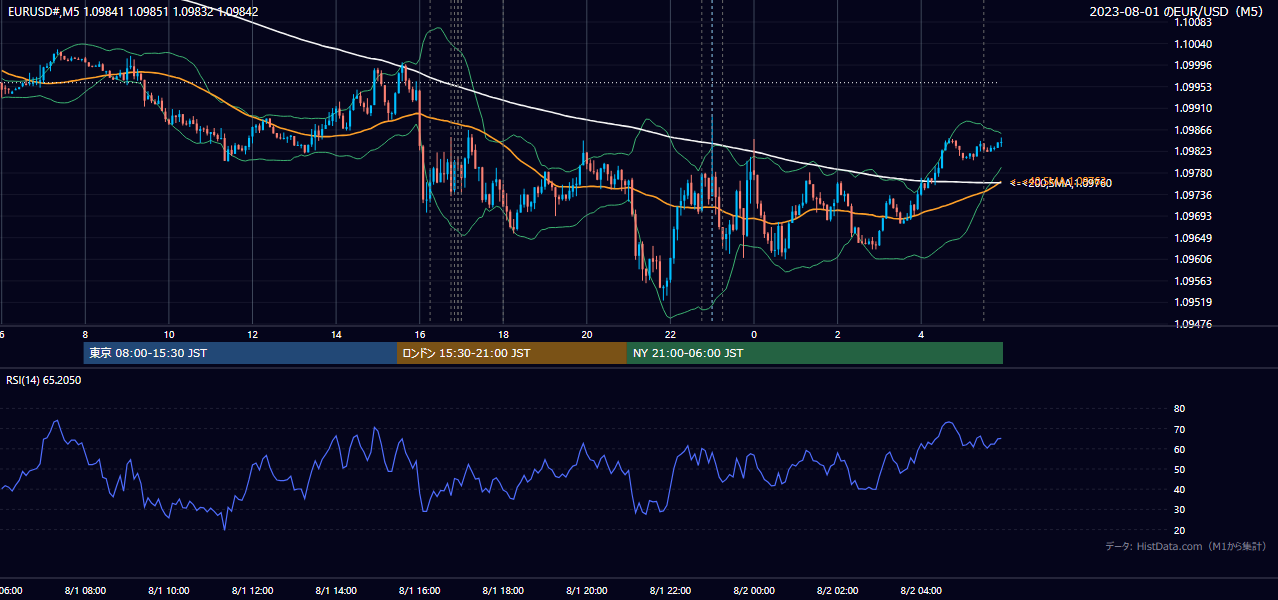Click the 8/2 04:00 date label
The width and height of the screenshot is (1278, 600).
click(x=921, y=591)
